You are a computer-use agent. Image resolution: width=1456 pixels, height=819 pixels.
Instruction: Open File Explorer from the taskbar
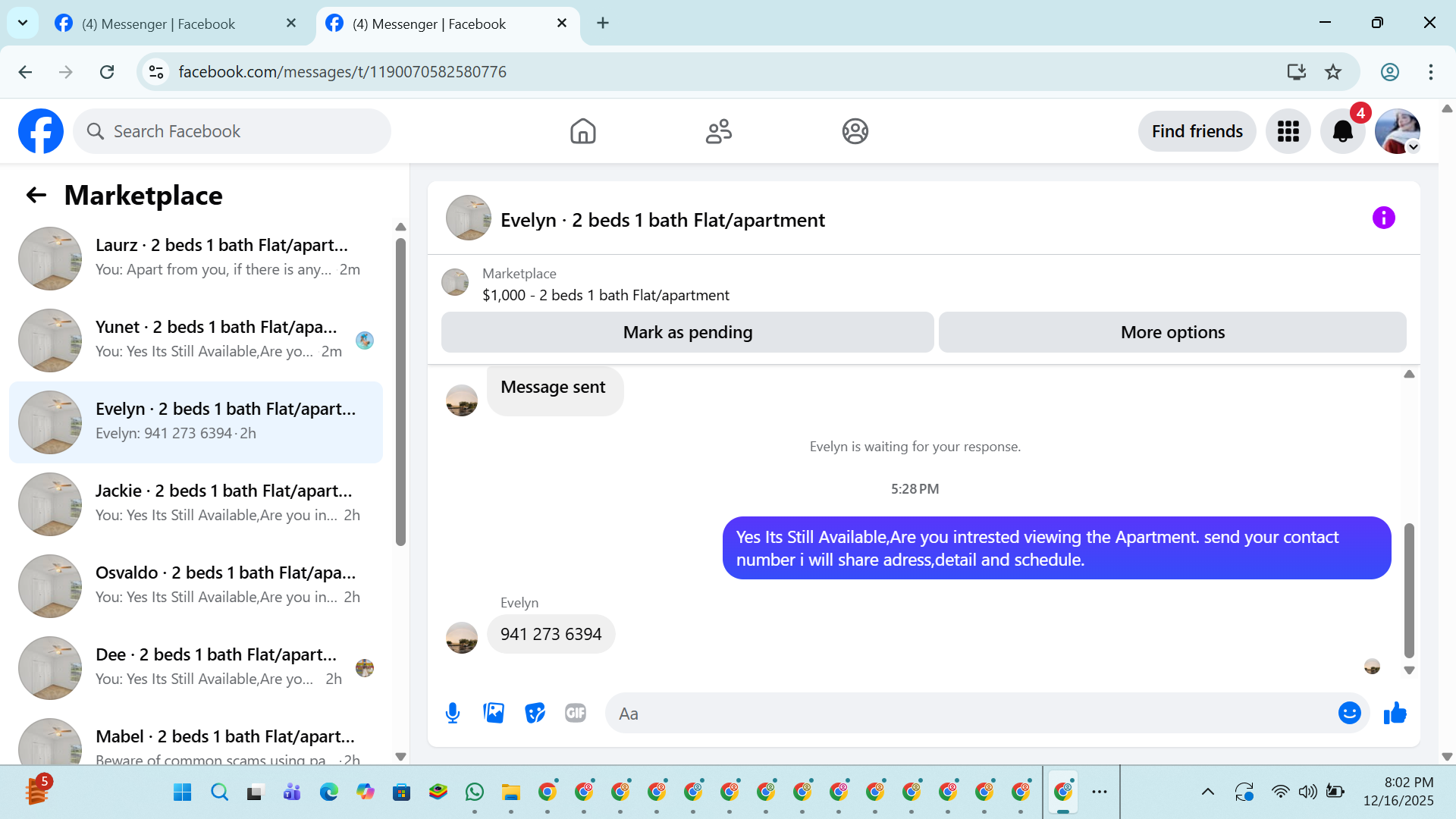click(511, 792)
